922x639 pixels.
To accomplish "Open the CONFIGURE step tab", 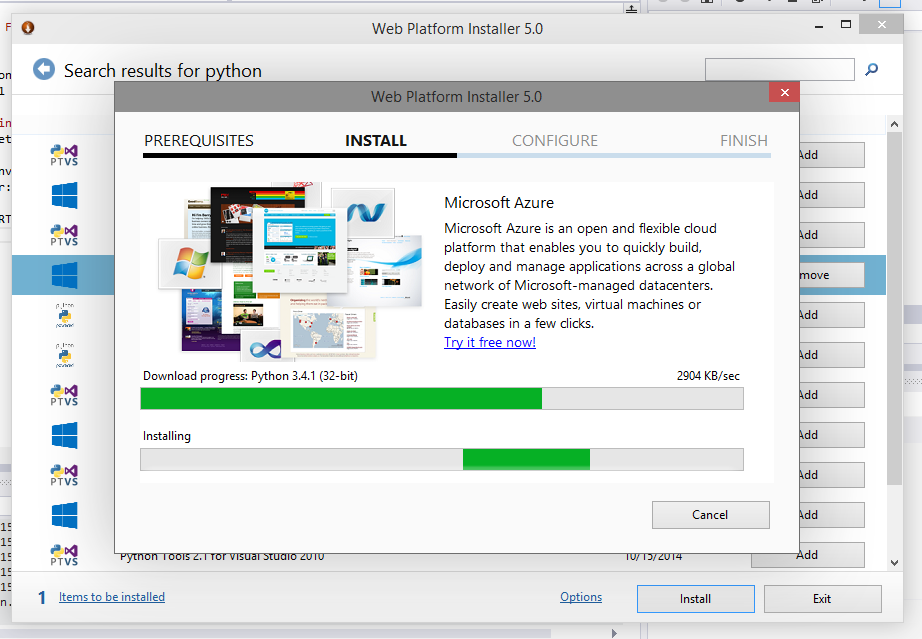I will 554,140.
